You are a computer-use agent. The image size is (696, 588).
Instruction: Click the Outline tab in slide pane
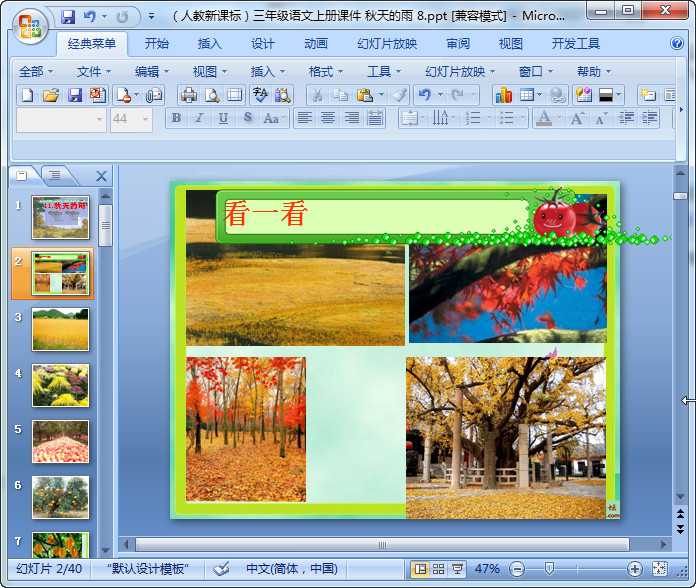(55, 175)
